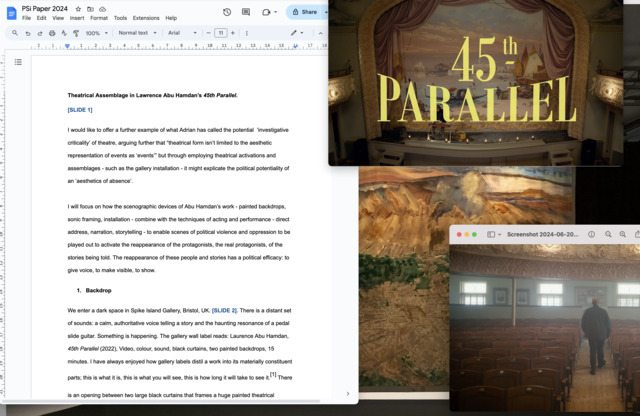Run spelling and grammar check
Screen dimensions: 640x416
pos(64,33)
